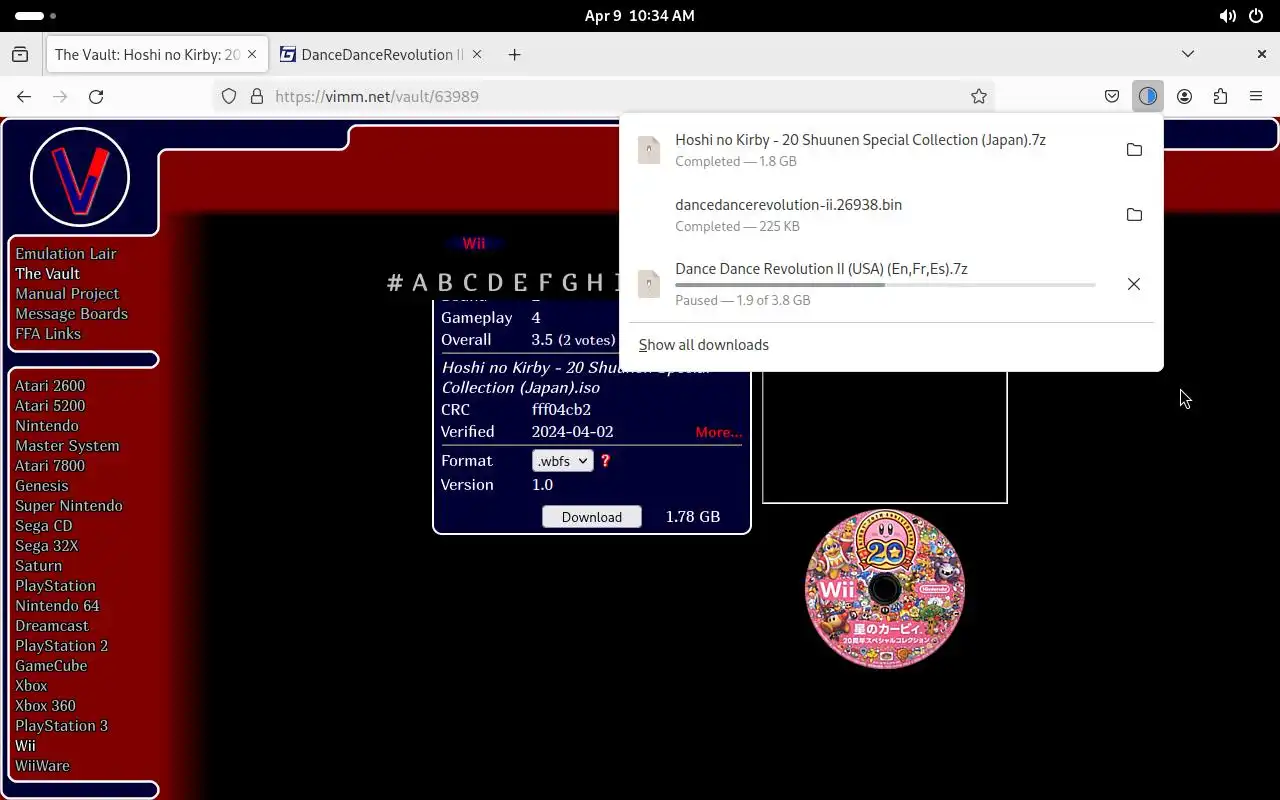Open the Pocket save icon in toolbar

(x=1112, y=96)
